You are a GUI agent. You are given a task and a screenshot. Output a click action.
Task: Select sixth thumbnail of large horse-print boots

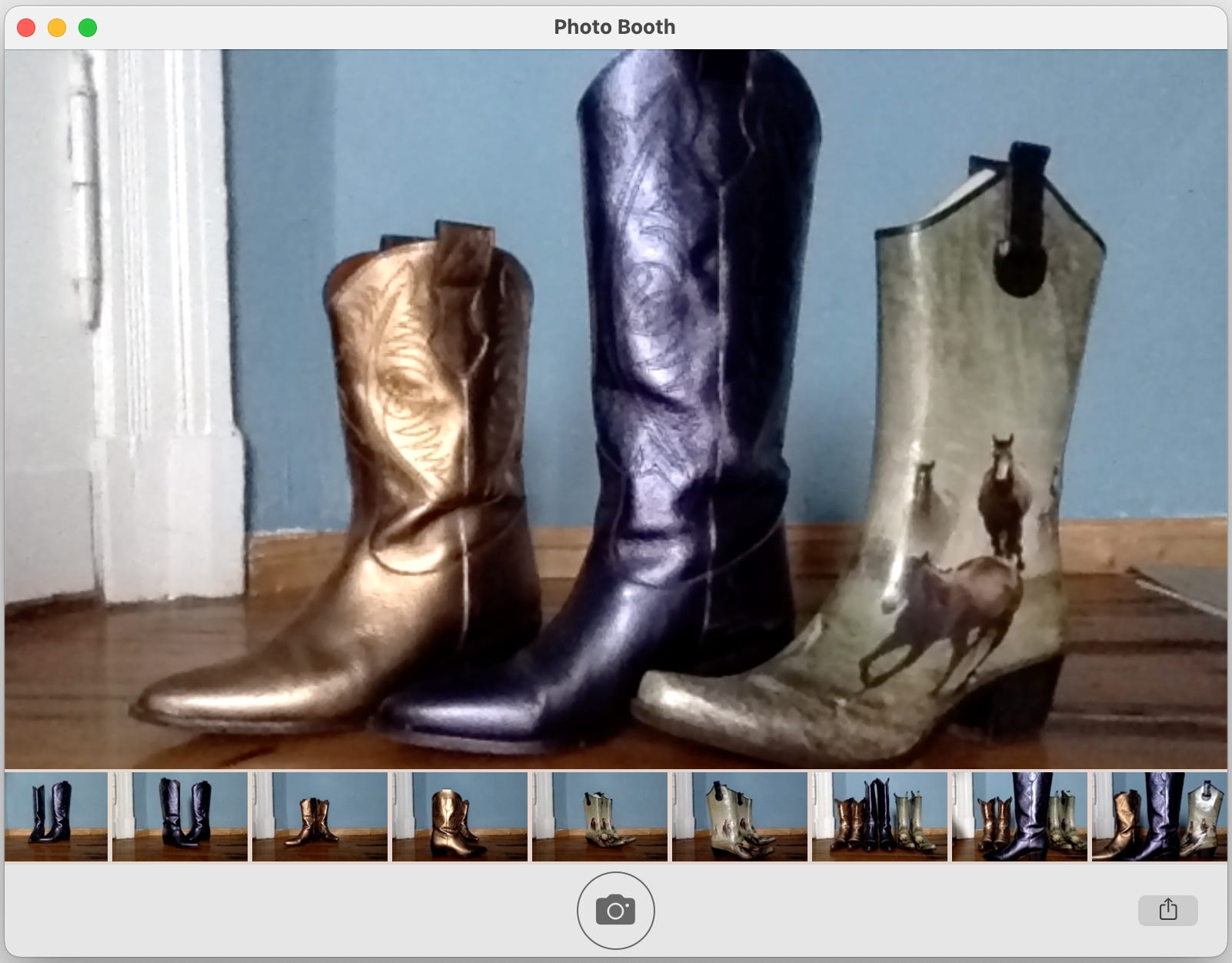coord(740,816)
